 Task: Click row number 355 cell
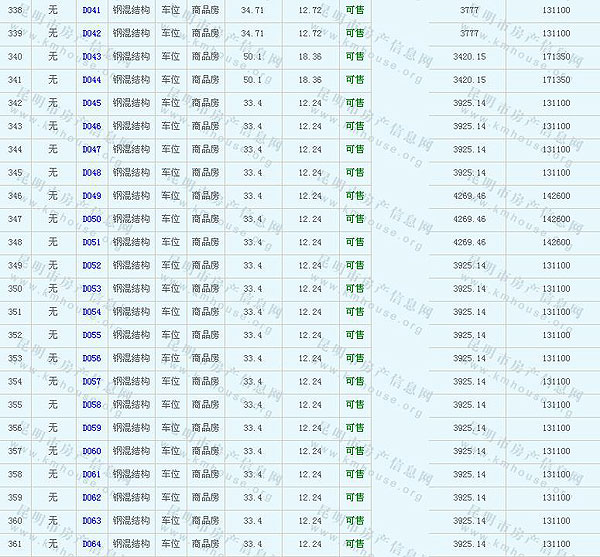tap(15, 405)
